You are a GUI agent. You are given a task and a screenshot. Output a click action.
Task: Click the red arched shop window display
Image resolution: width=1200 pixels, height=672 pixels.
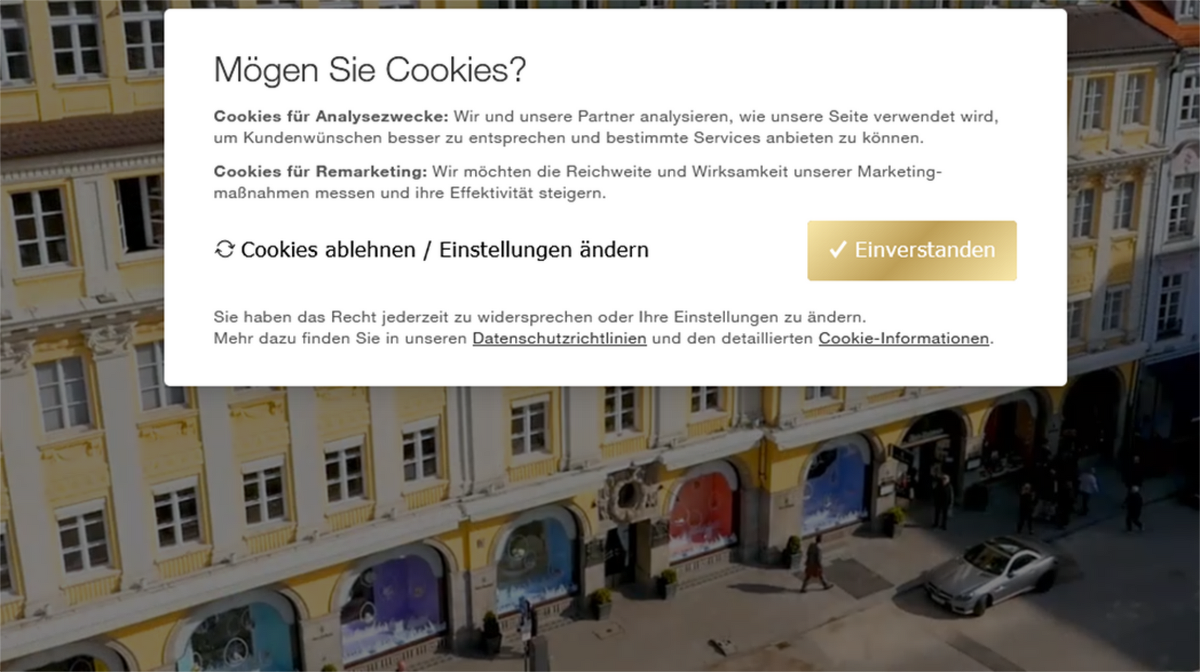click(x=702, y=516)
